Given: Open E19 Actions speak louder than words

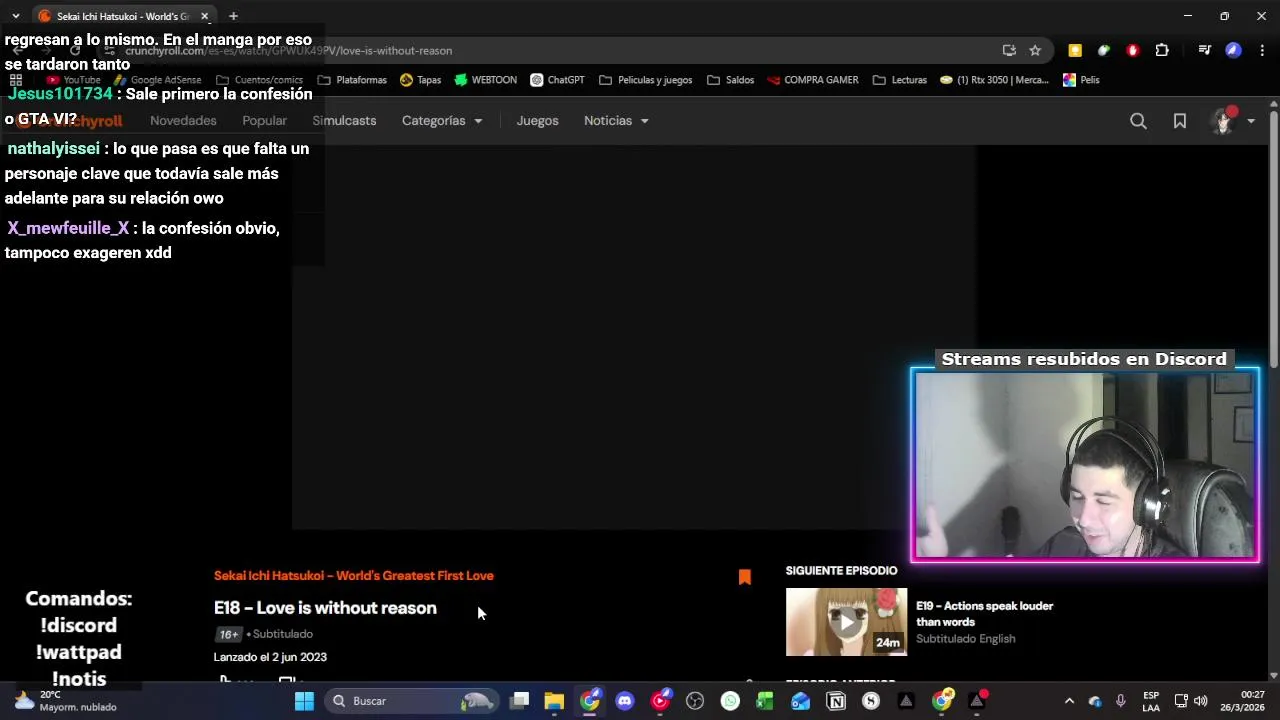Looking at the screenshot, I should (984, 613).
